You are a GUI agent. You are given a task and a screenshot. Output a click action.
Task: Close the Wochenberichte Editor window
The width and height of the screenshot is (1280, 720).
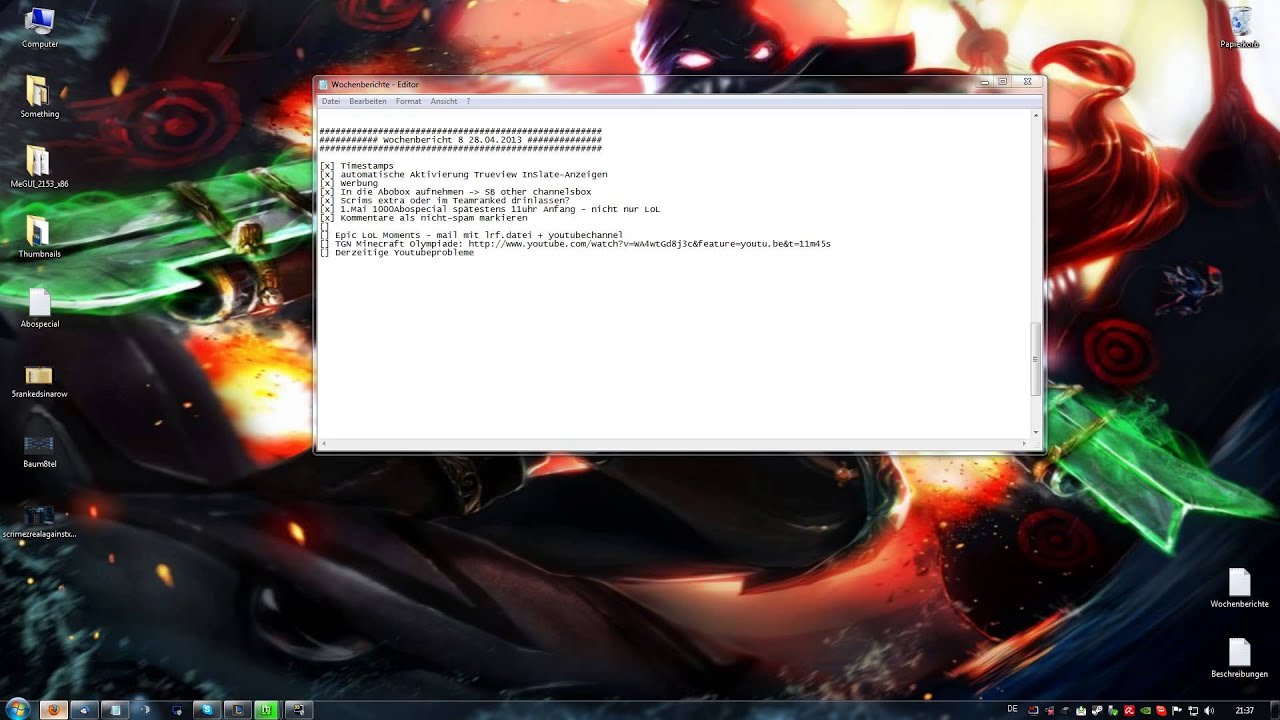1027,82
